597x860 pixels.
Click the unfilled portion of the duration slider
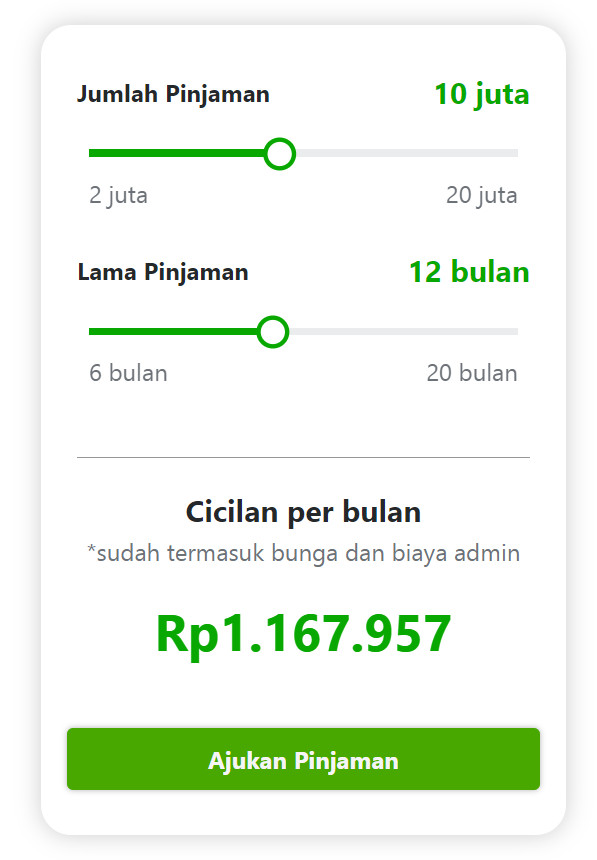400,330
